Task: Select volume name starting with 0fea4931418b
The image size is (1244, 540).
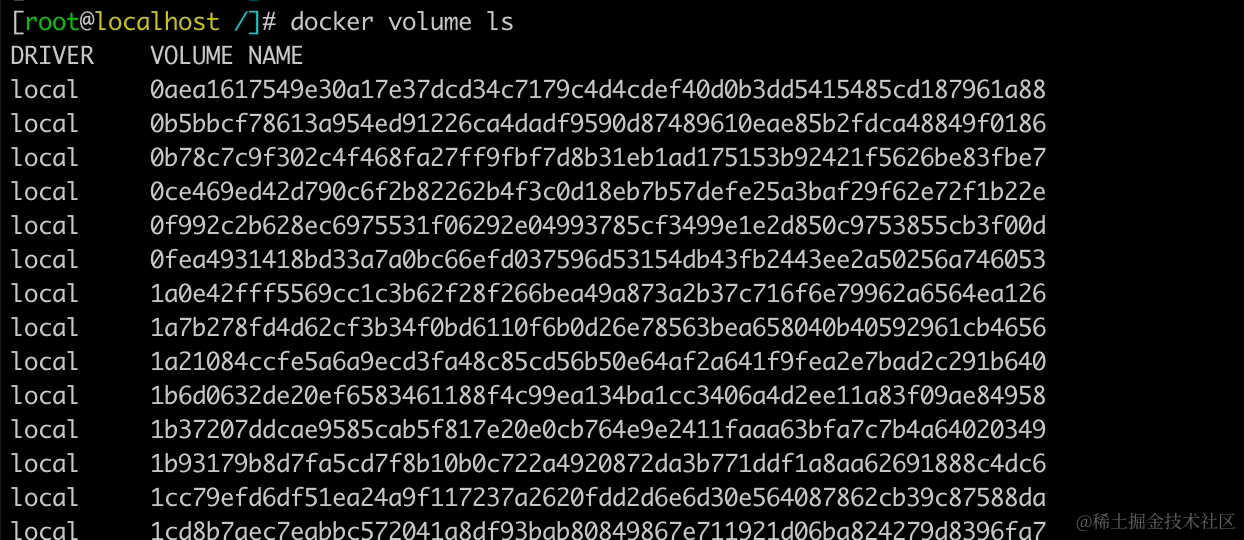Action: coord(598,260)
